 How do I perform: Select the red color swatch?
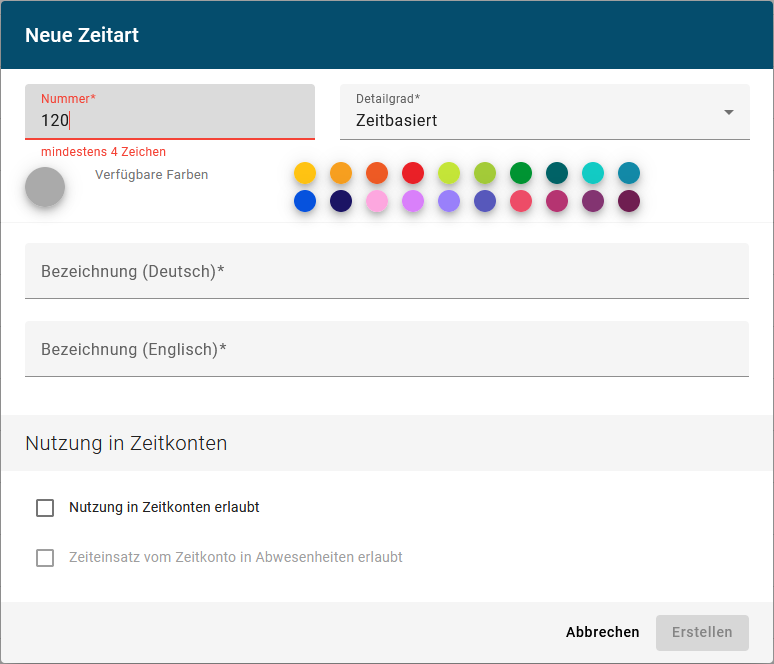413,173
